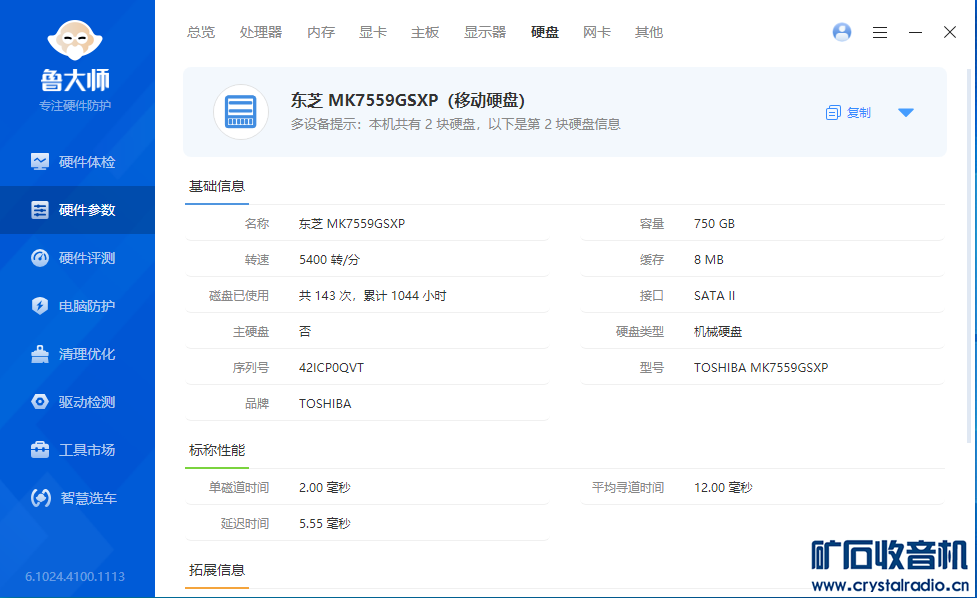Click the disk type value 机械硬盘
The image size is (977, 598).
[718, 332]
